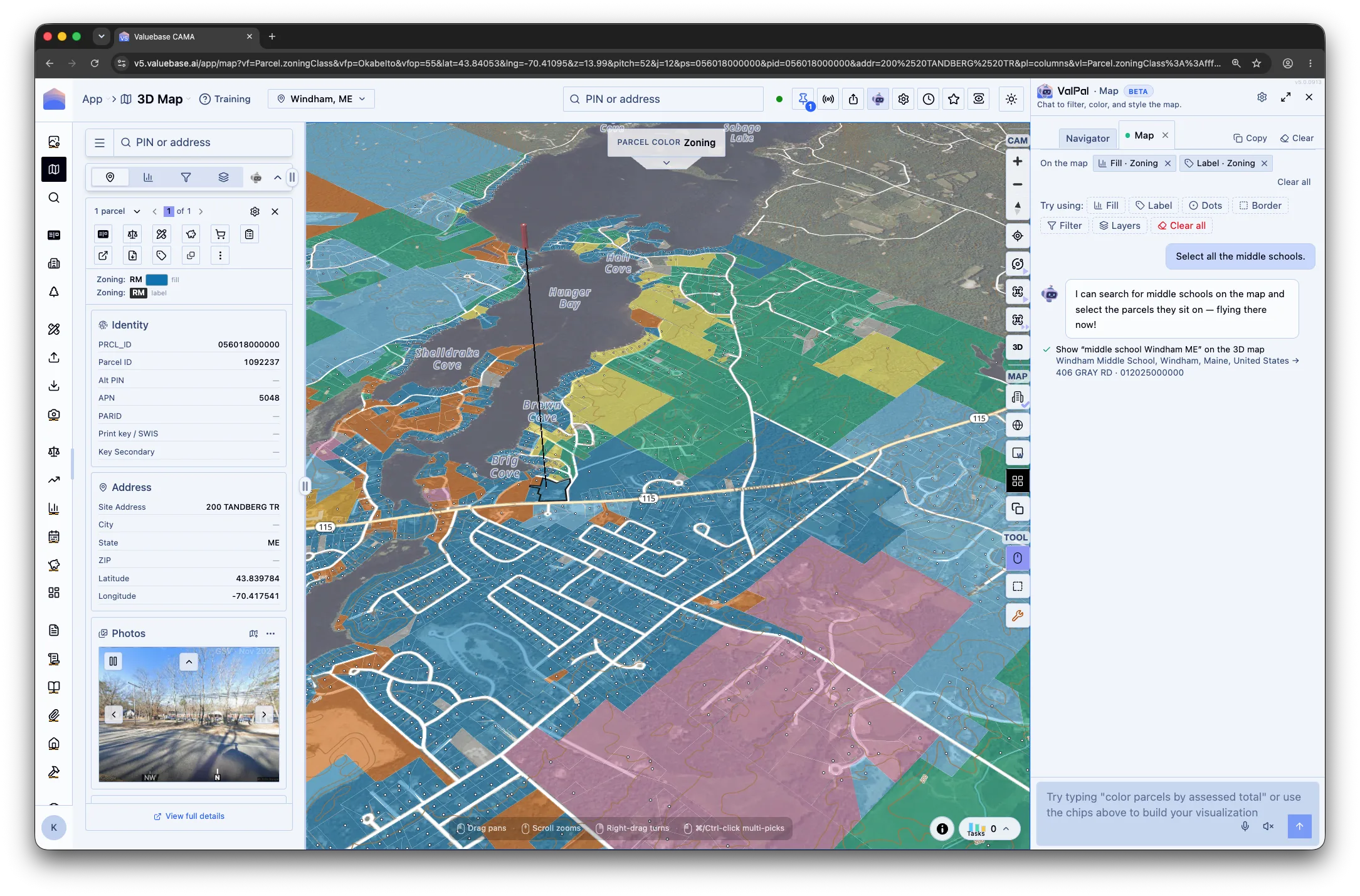Image resolution: width=1360 pixels, height=896 pixels.
Task: Open parcel settings gear in parcel panel
Action: (255, 211)
